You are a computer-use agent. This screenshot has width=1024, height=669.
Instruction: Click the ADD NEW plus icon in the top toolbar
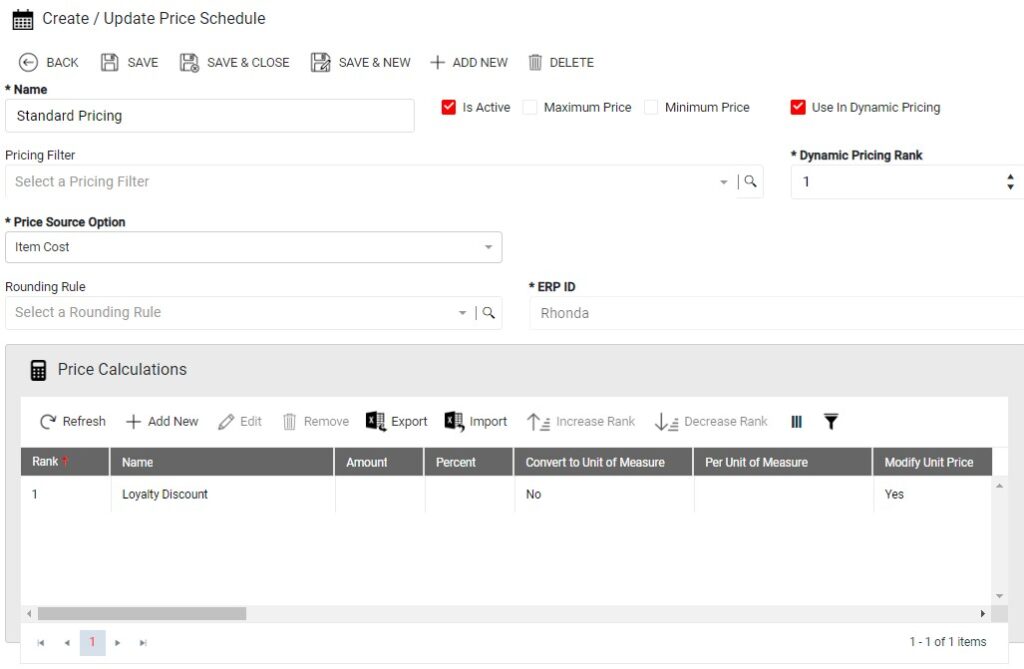point(438,62)
